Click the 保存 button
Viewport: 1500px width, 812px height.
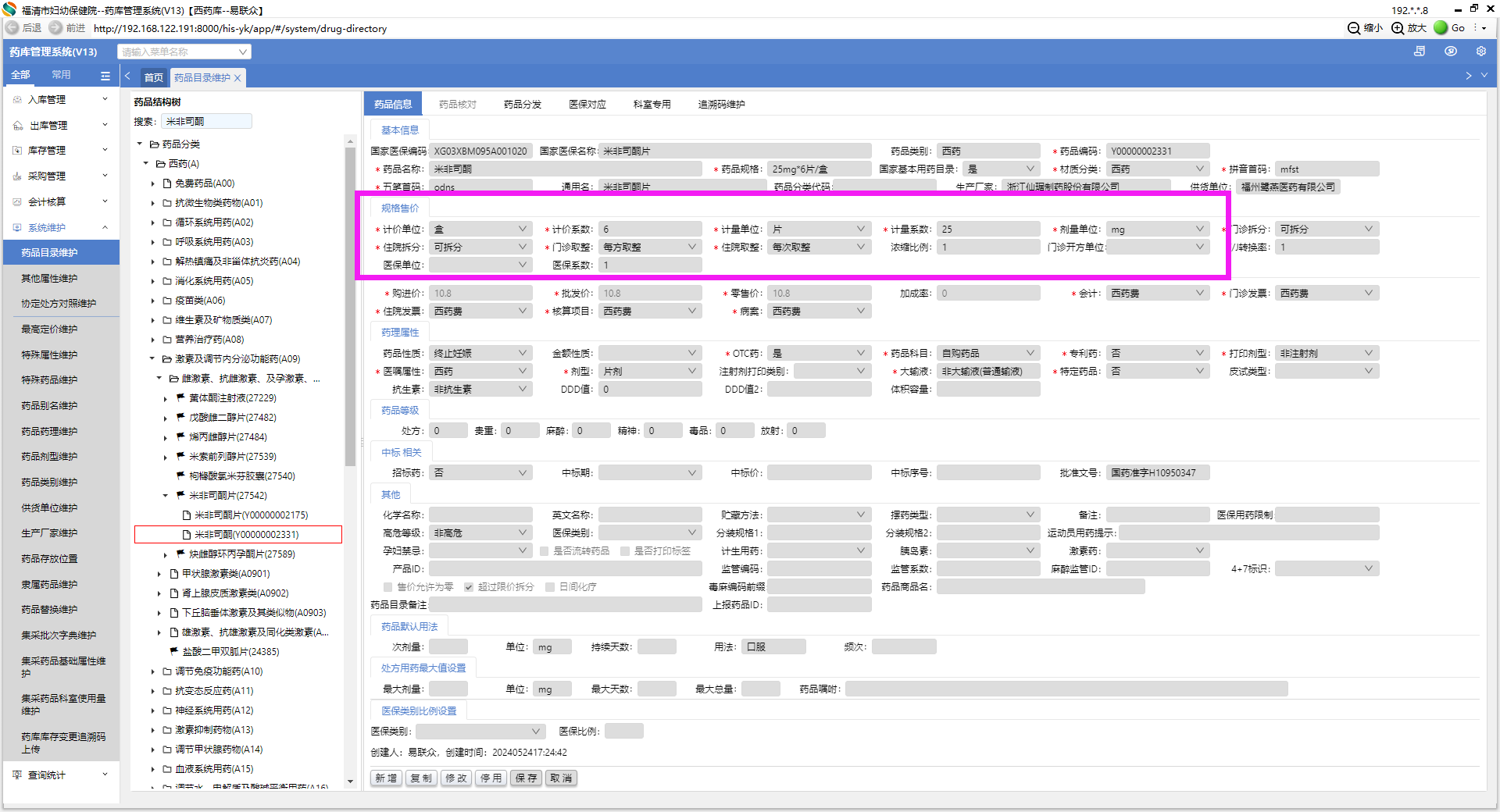pos(527,778)
